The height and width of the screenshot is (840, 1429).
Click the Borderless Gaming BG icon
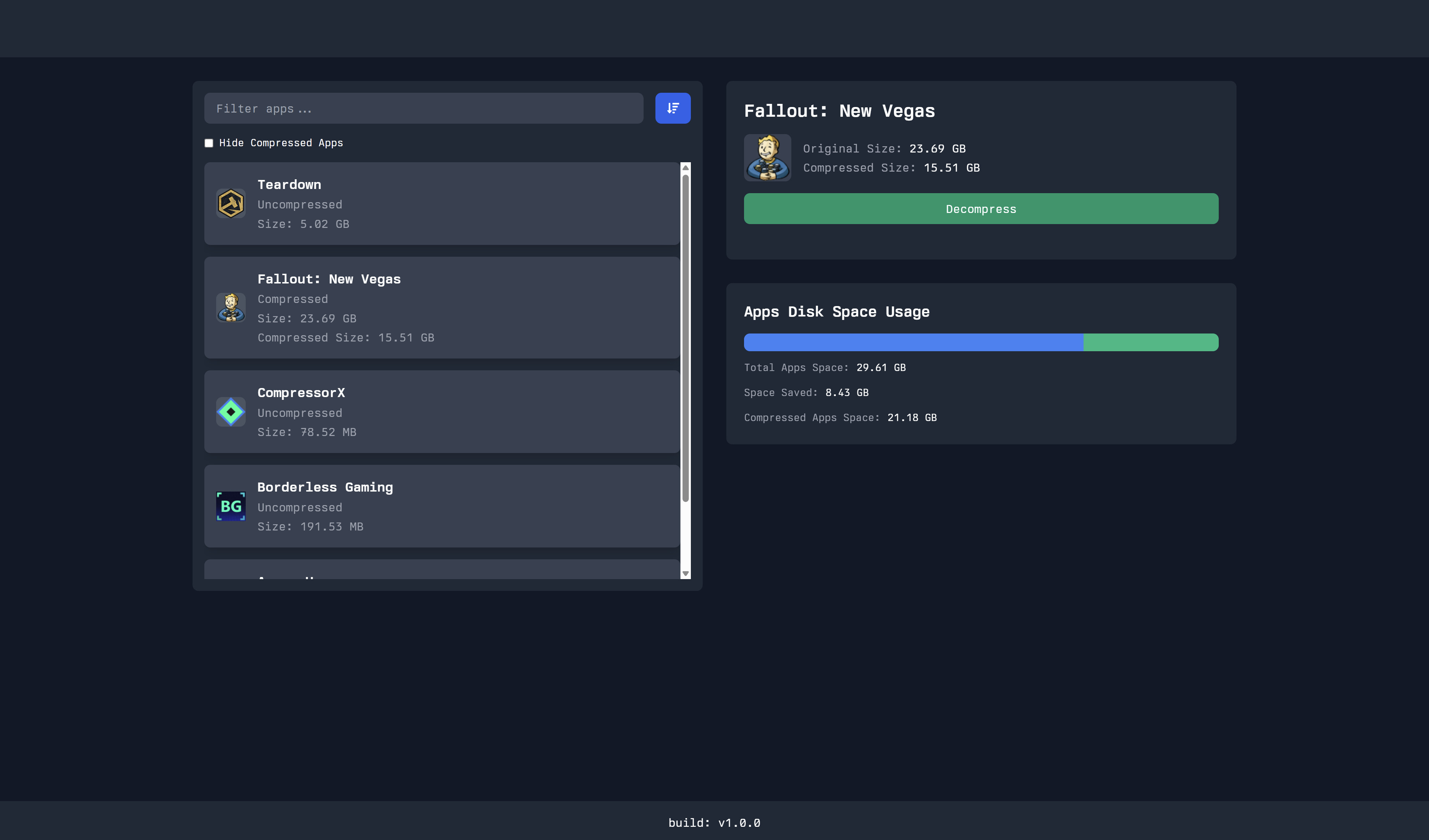tap(231, 506)
